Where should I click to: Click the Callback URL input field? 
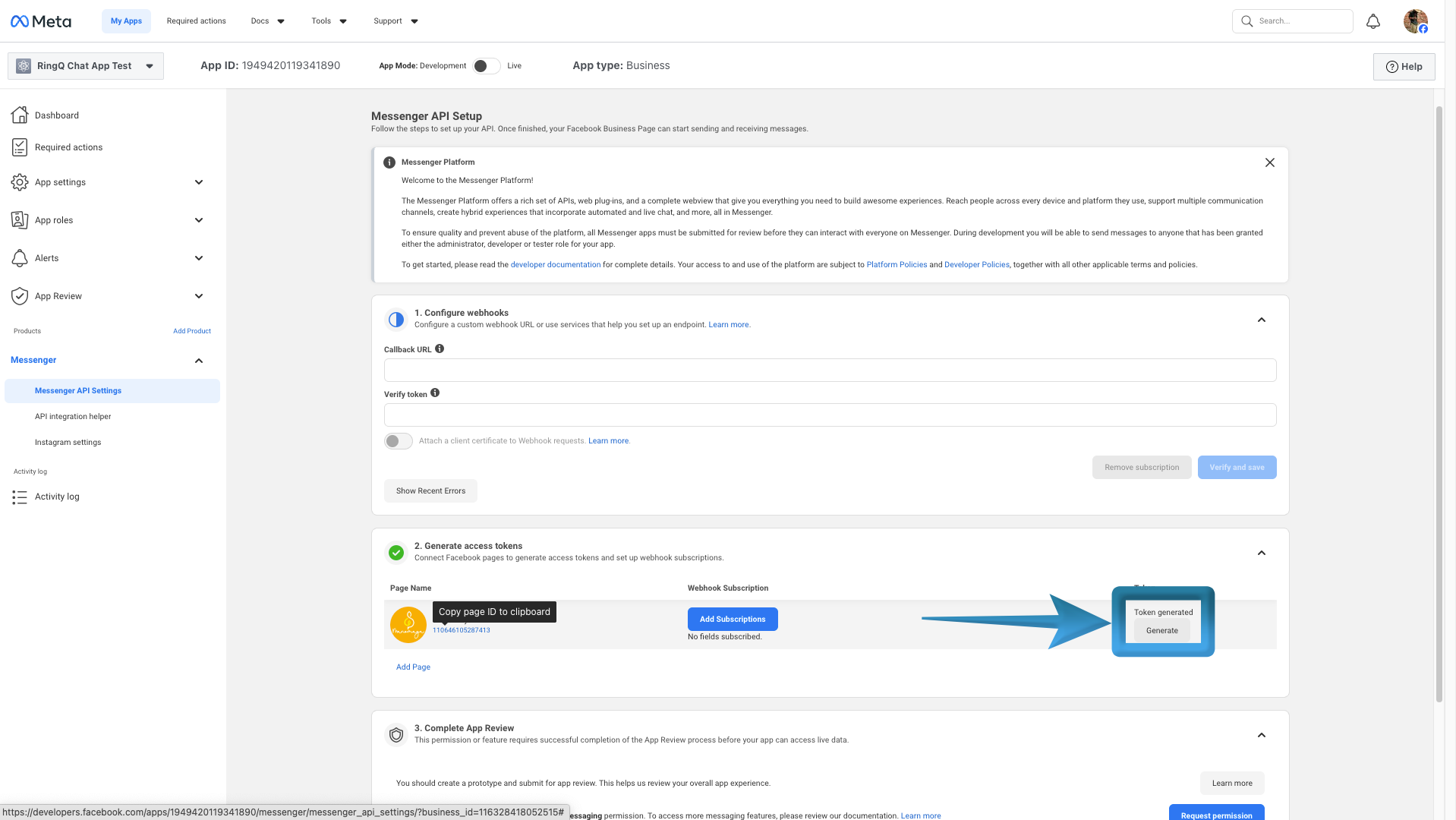coord(830,371)
